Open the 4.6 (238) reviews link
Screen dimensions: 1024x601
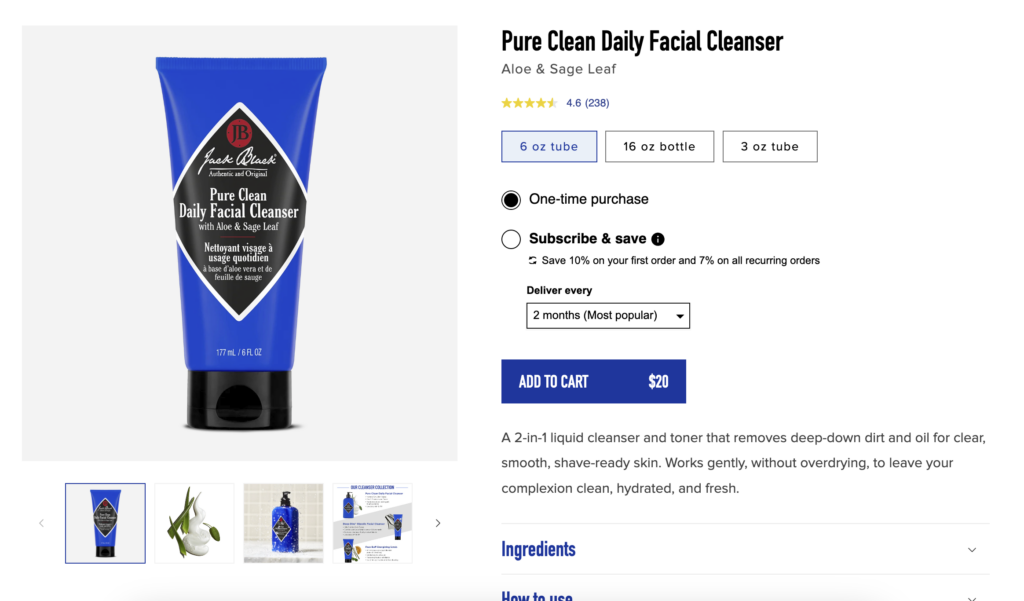point(587,103)
